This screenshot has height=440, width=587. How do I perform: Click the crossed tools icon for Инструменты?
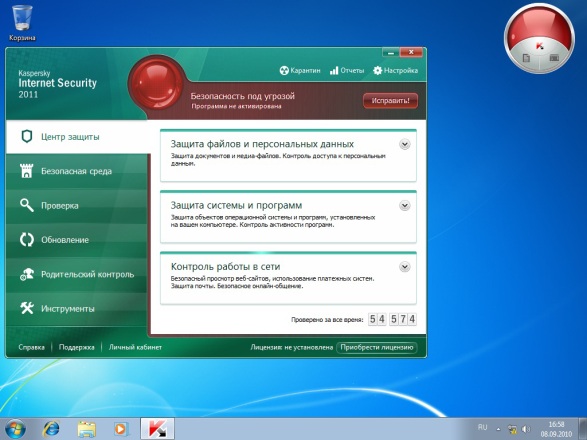coord(27,308)
